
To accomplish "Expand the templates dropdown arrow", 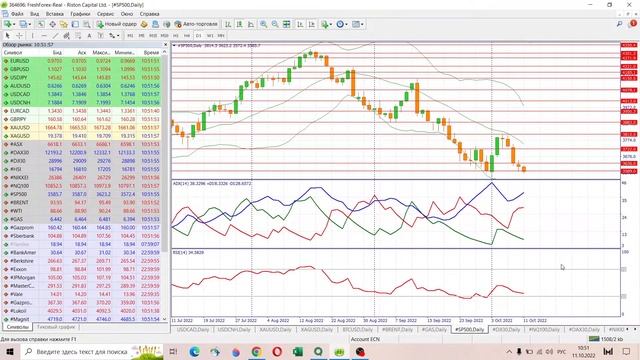I will coord(362,24).
